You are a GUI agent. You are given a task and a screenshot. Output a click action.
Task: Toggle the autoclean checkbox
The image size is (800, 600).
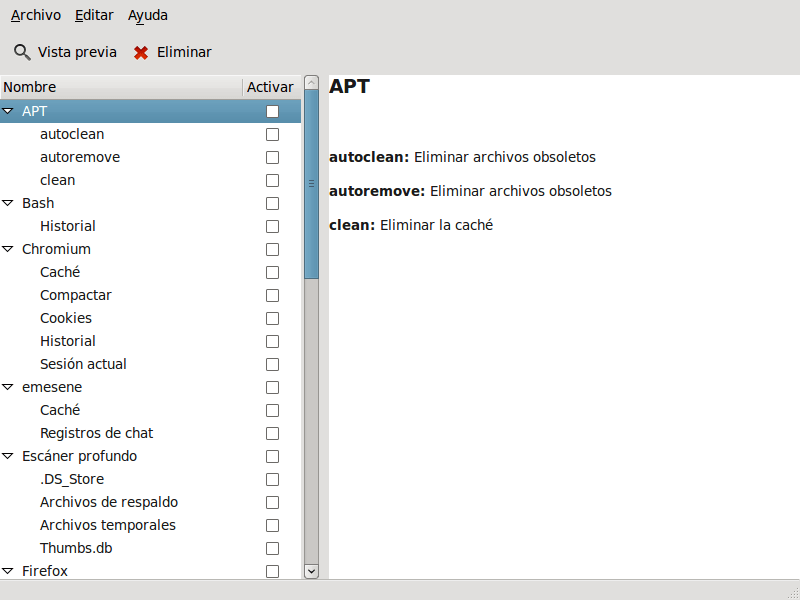point(272,134)
